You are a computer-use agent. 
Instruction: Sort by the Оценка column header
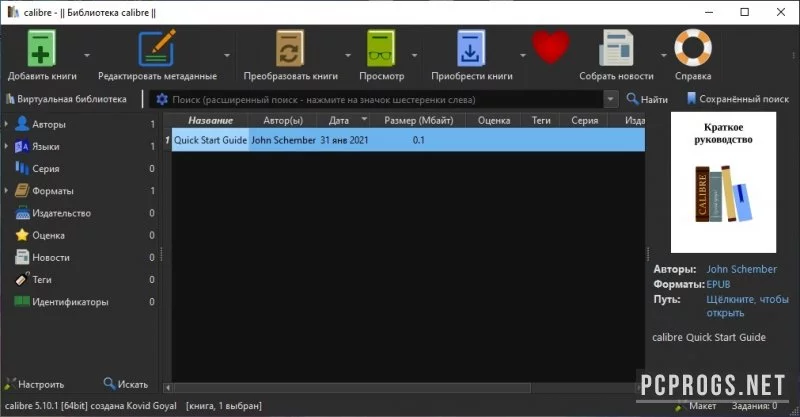click(494, 120)
